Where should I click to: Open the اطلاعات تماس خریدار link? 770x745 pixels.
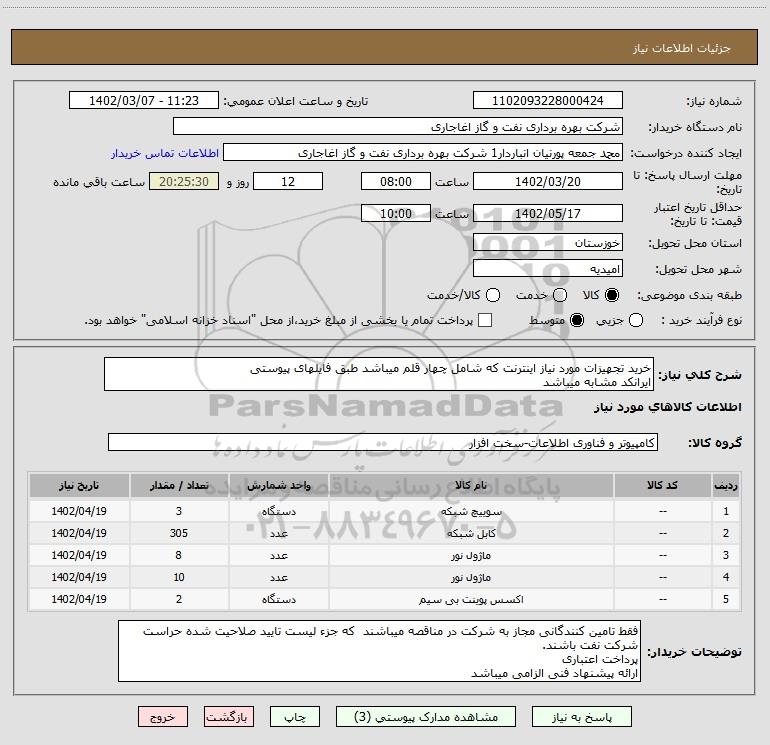coord(165,153)
